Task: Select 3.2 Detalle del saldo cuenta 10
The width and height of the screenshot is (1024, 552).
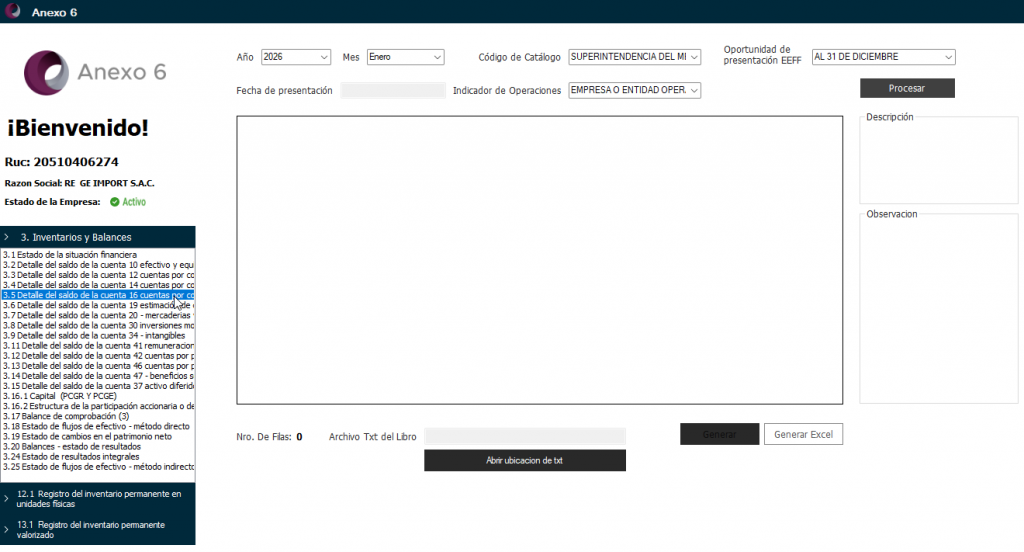Action: (x=98, y=265)
